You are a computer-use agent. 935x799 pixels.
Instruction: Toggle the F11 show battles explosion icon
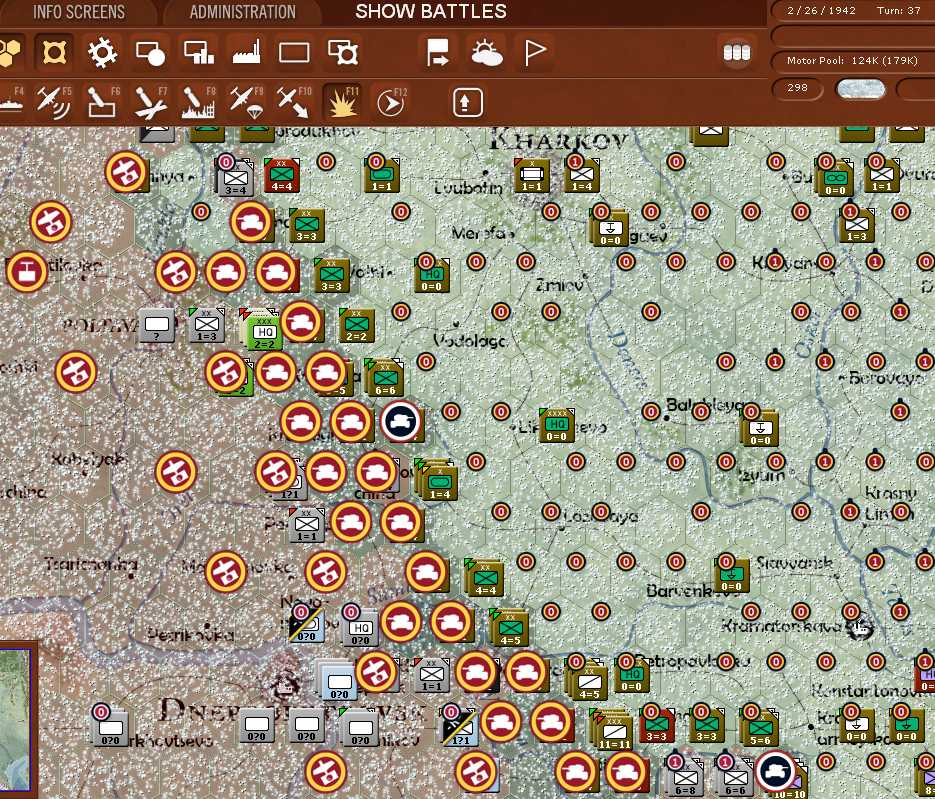342,101
